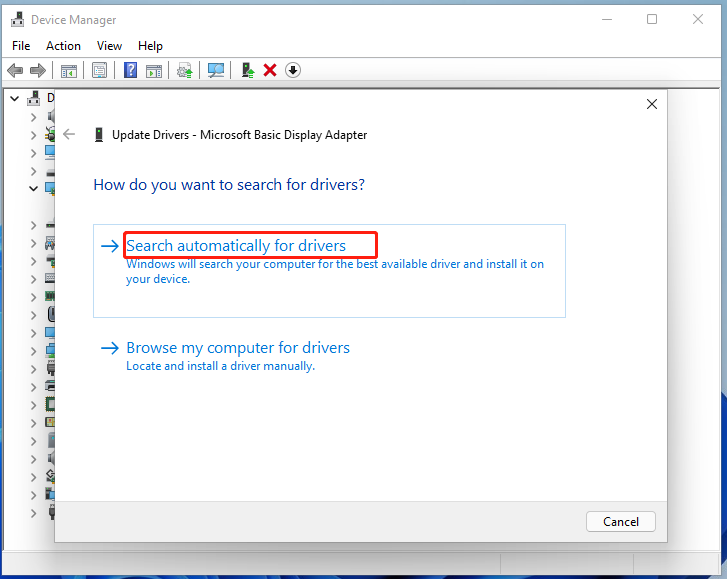Open the View menu
This screenshot has width=727, height=579.
point(109,46)
